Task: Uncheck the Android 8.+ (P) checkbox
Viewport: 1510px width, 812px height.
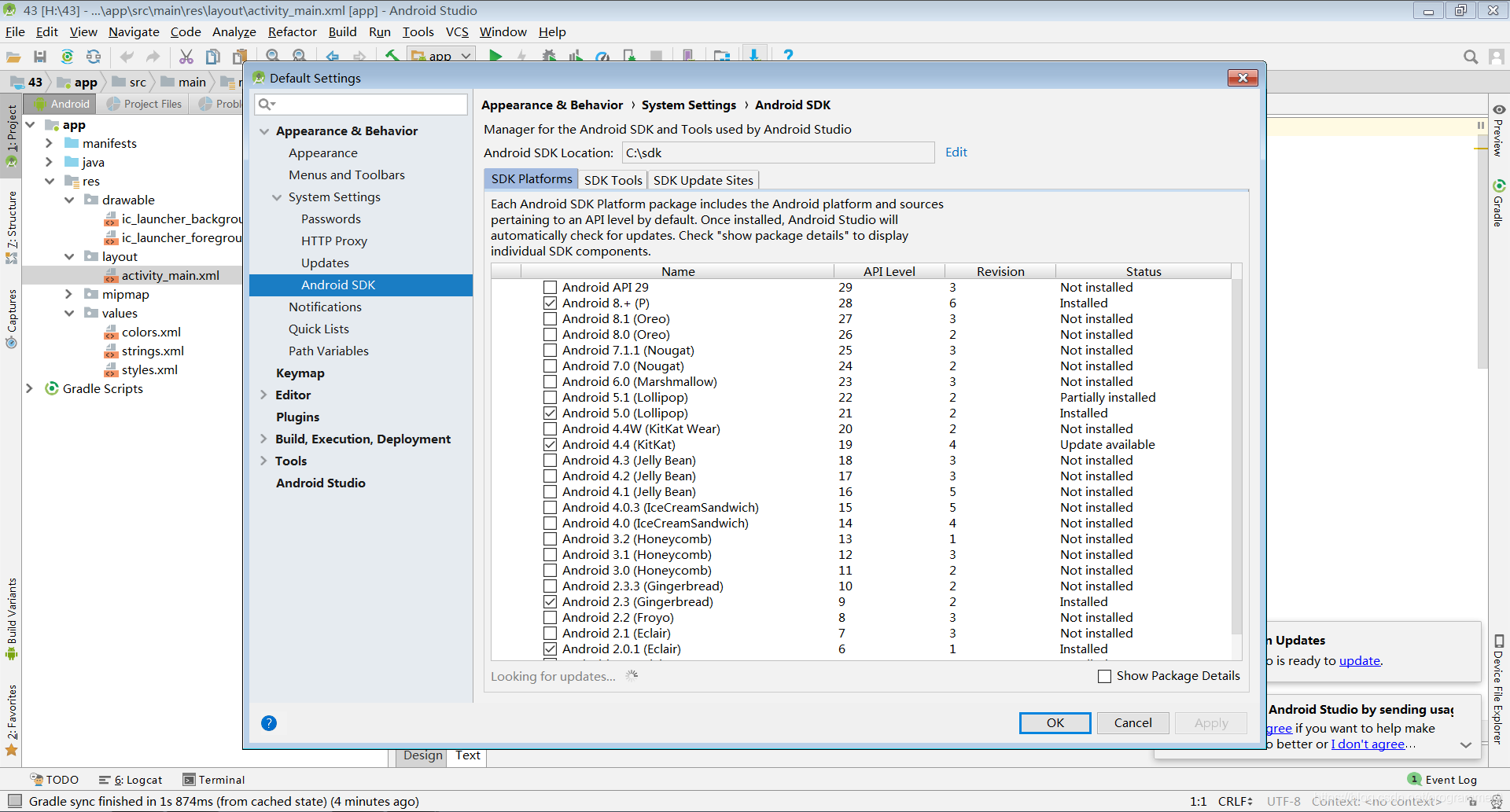Action: (551, 303)
